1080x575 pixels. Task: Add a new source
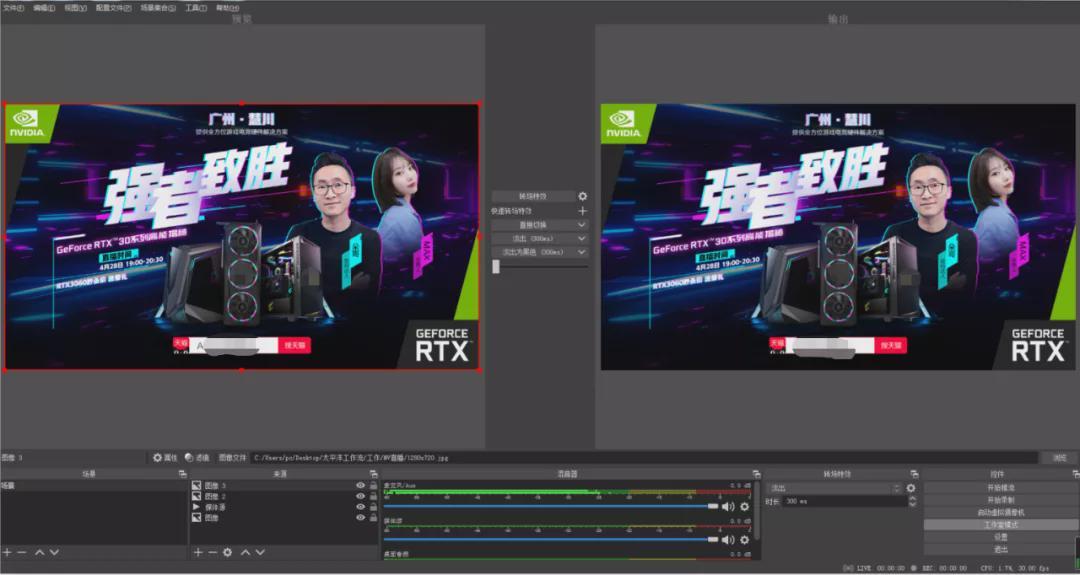click(198, 552)
